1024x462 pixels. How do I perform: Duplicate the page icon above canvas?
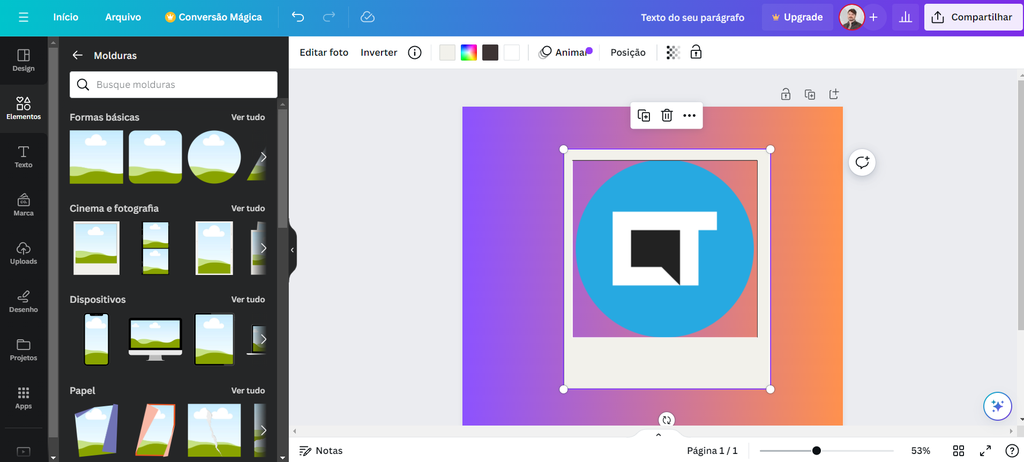(810, 94)
